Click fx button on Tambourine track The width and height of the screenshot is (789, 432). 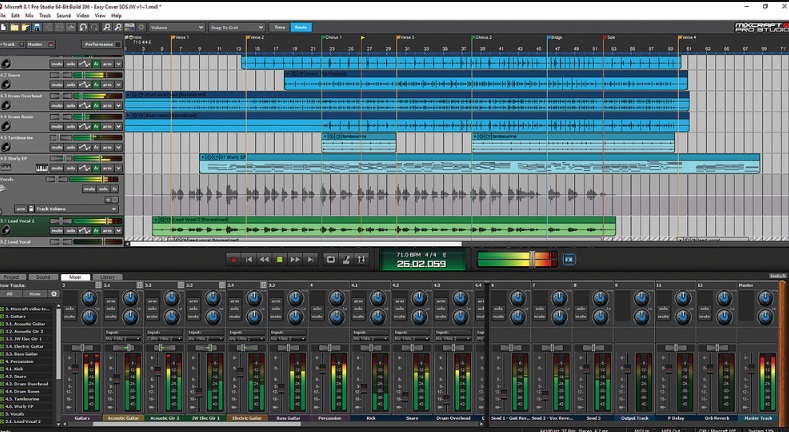96,147
